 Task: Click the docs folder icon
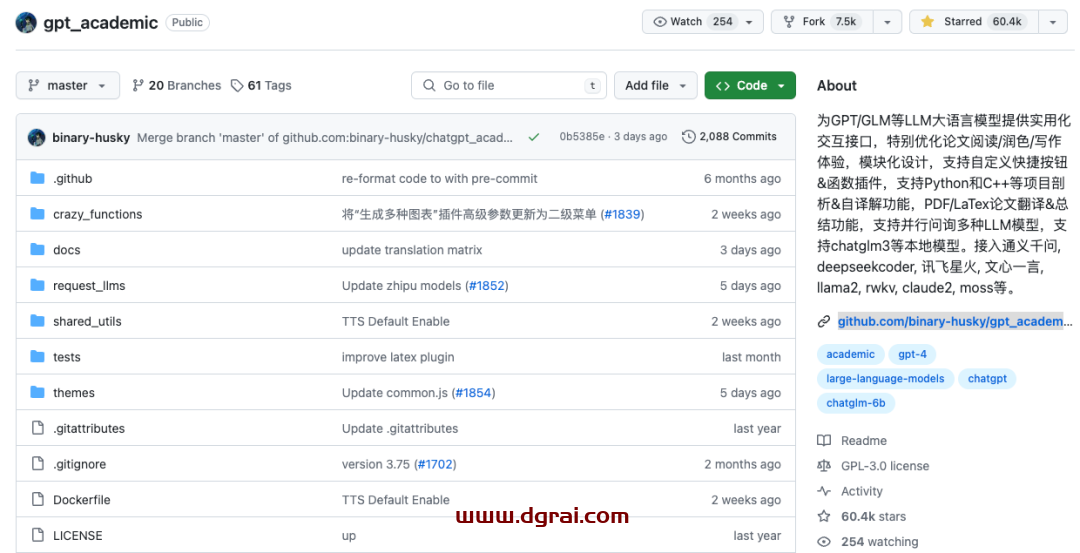coord(38,249)
